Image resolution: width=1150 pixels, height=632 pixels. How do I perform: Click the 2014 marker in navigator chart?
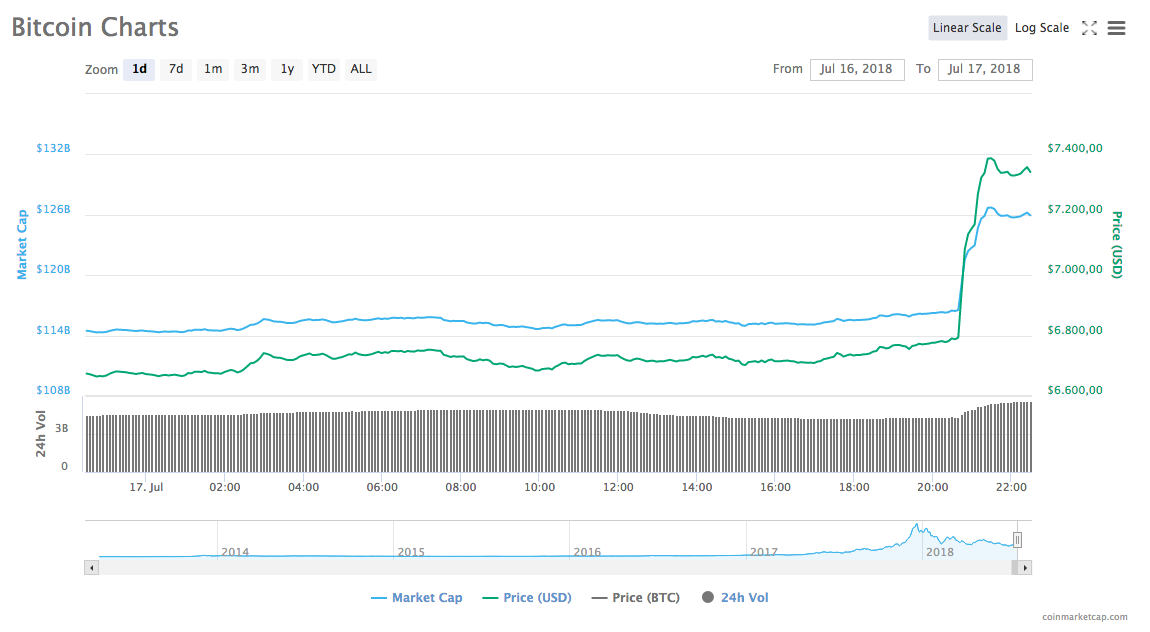pos(235,552)
